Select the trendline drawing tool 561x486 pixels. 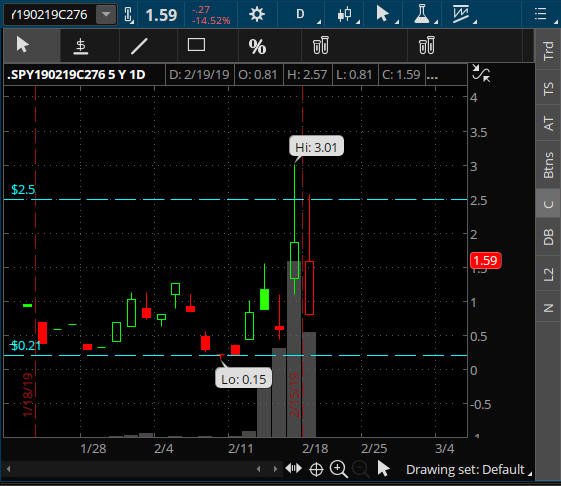pos(139,46)
